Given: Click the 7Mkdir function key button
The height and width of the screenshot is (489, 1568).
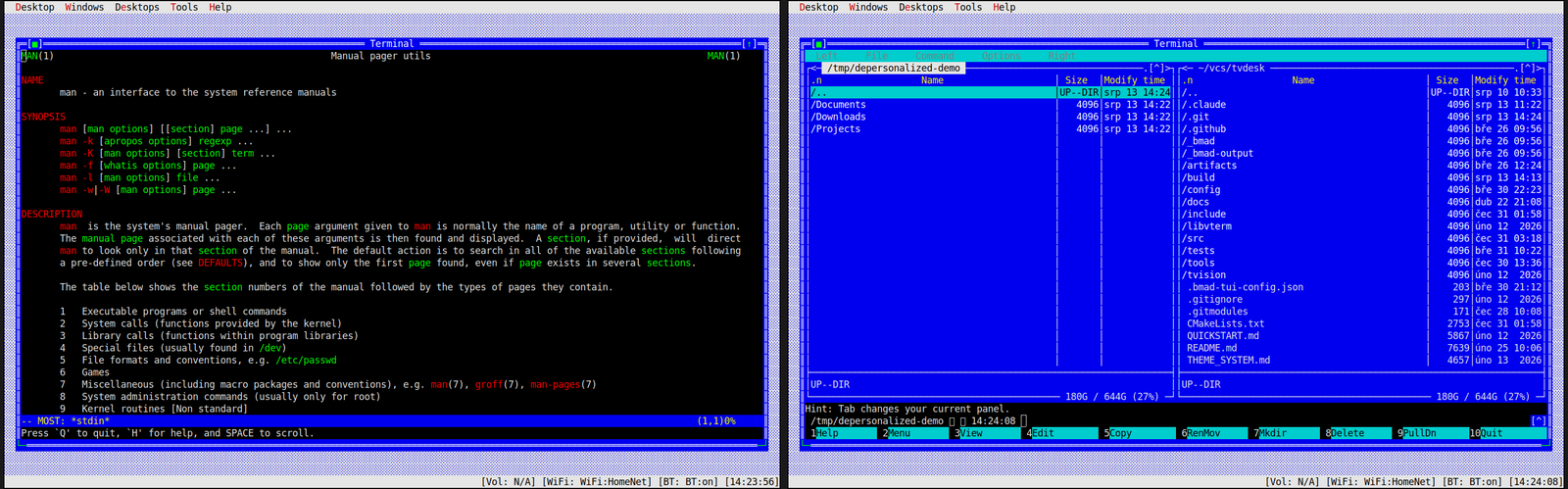Looking at the screenshot, I should point(1286,433).
